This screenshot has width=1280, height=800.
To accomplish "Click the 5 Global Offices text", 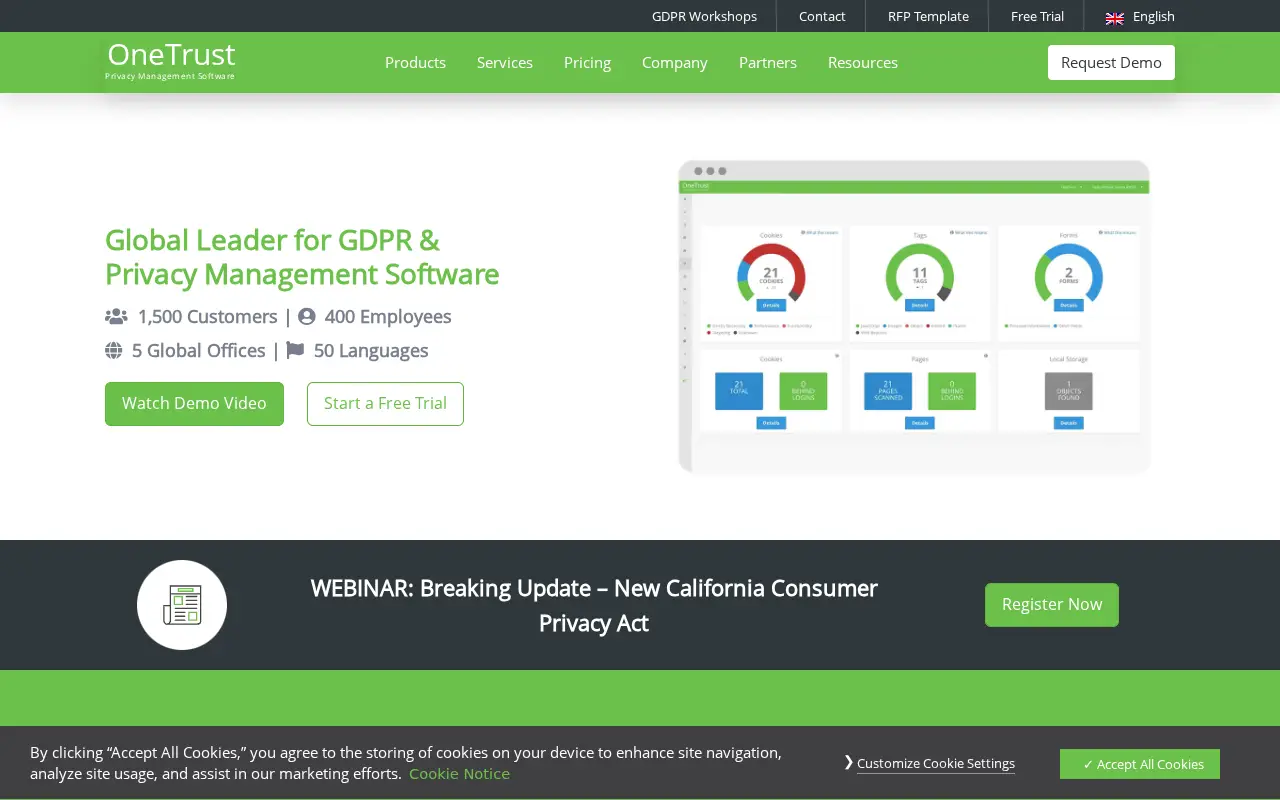I will coord(199,351).
